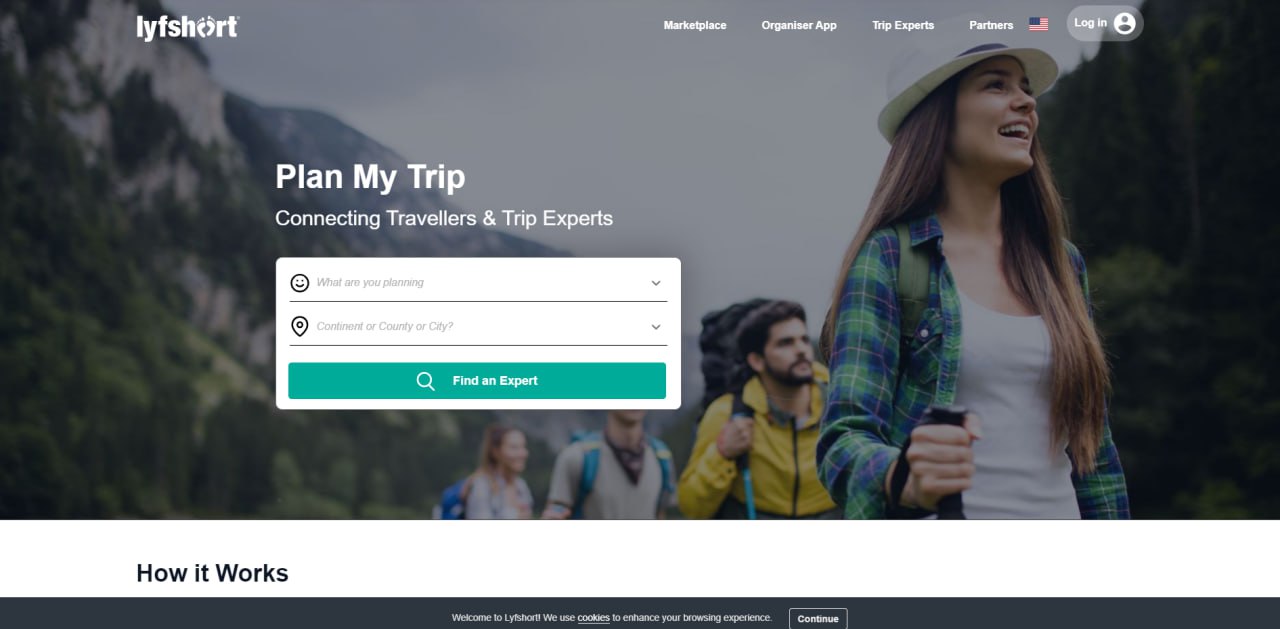
Task: Click the How it Works heading
Action: (x=212, y=573)
